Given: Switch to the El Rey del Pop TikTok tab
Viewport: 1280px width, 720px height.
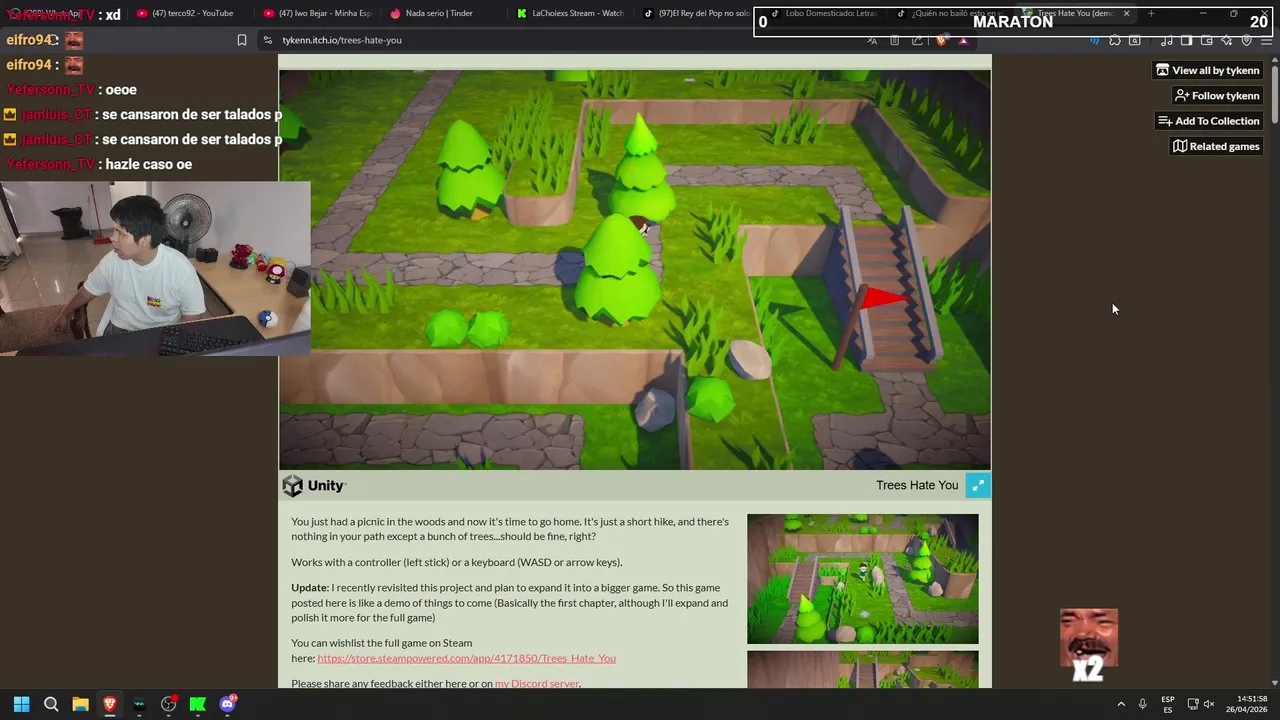Looking at the screenshot, I should (x=697, y=13).
